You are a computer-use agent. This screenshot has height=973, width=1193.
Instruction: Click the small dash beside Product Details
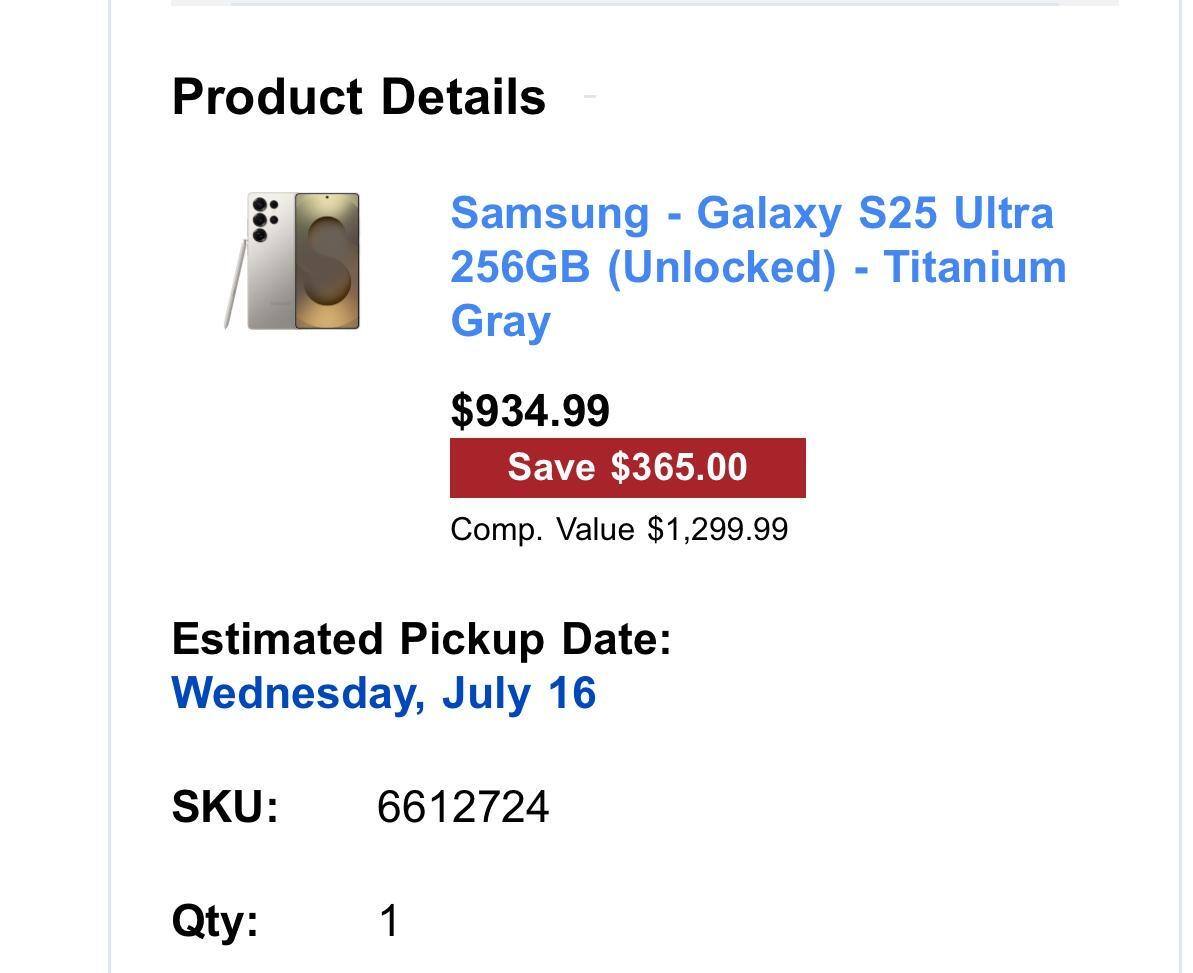tap(589, 97)
